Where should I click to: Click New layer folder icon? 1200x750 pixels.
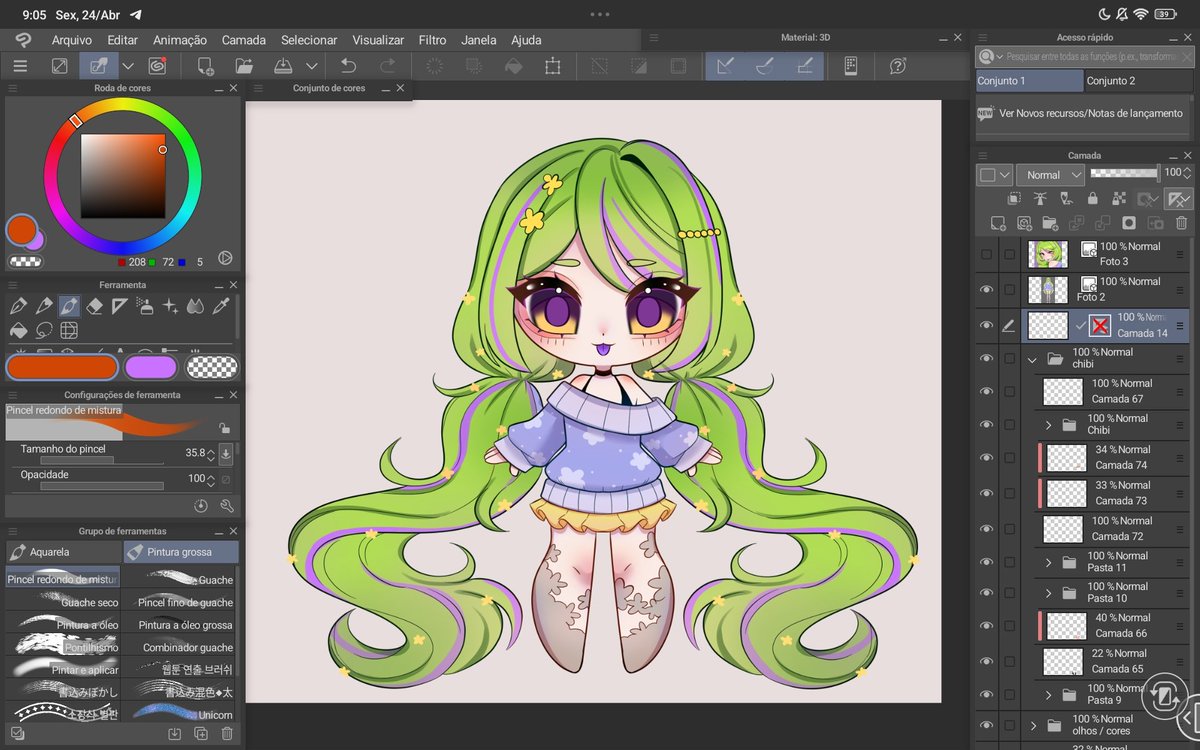1050,224
